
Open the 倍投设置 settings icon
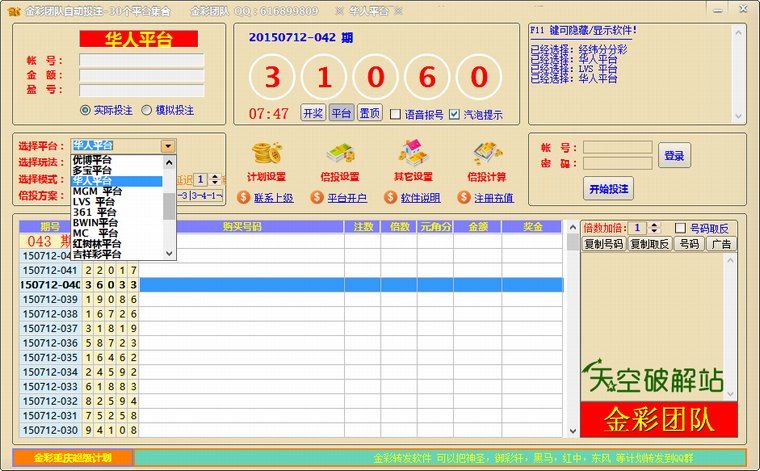[341, 154]
